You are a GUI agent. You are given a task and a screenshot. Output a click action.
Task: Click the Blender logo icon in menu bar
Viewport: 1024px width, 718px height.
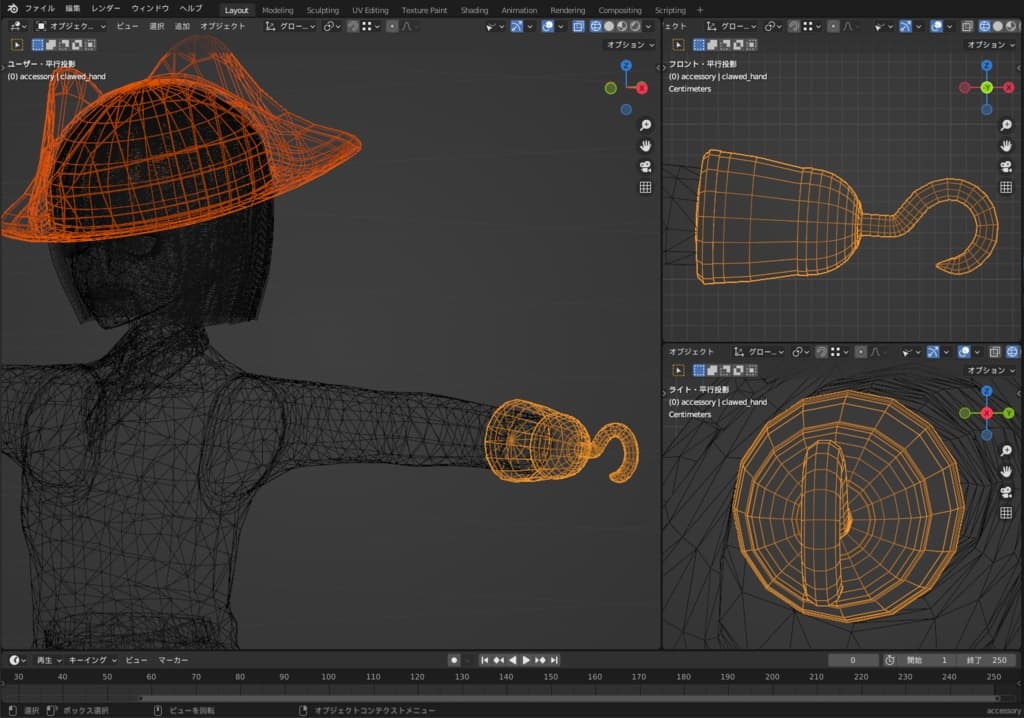pos(12,9)
